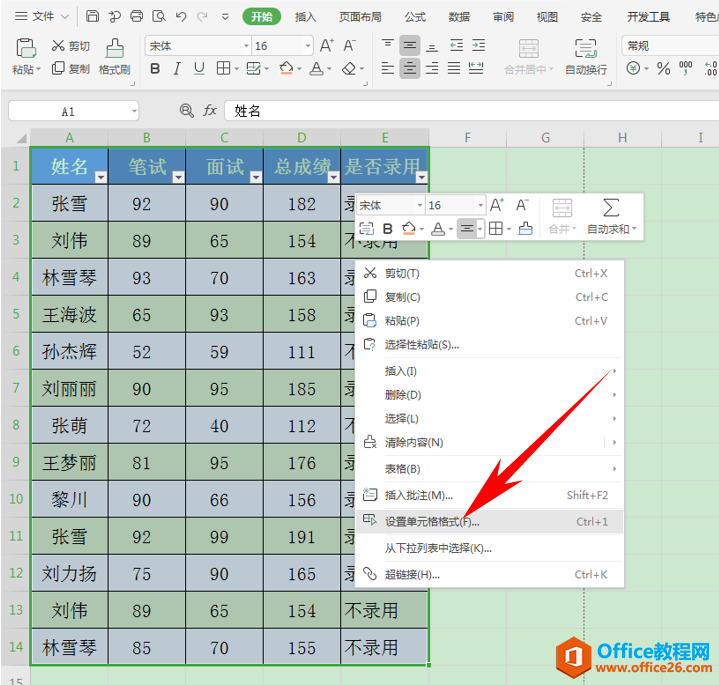The height and width of the screenshot is (685, 719).
Task: Open filter dropdown on 姓名 header
Action: [100, 177]
